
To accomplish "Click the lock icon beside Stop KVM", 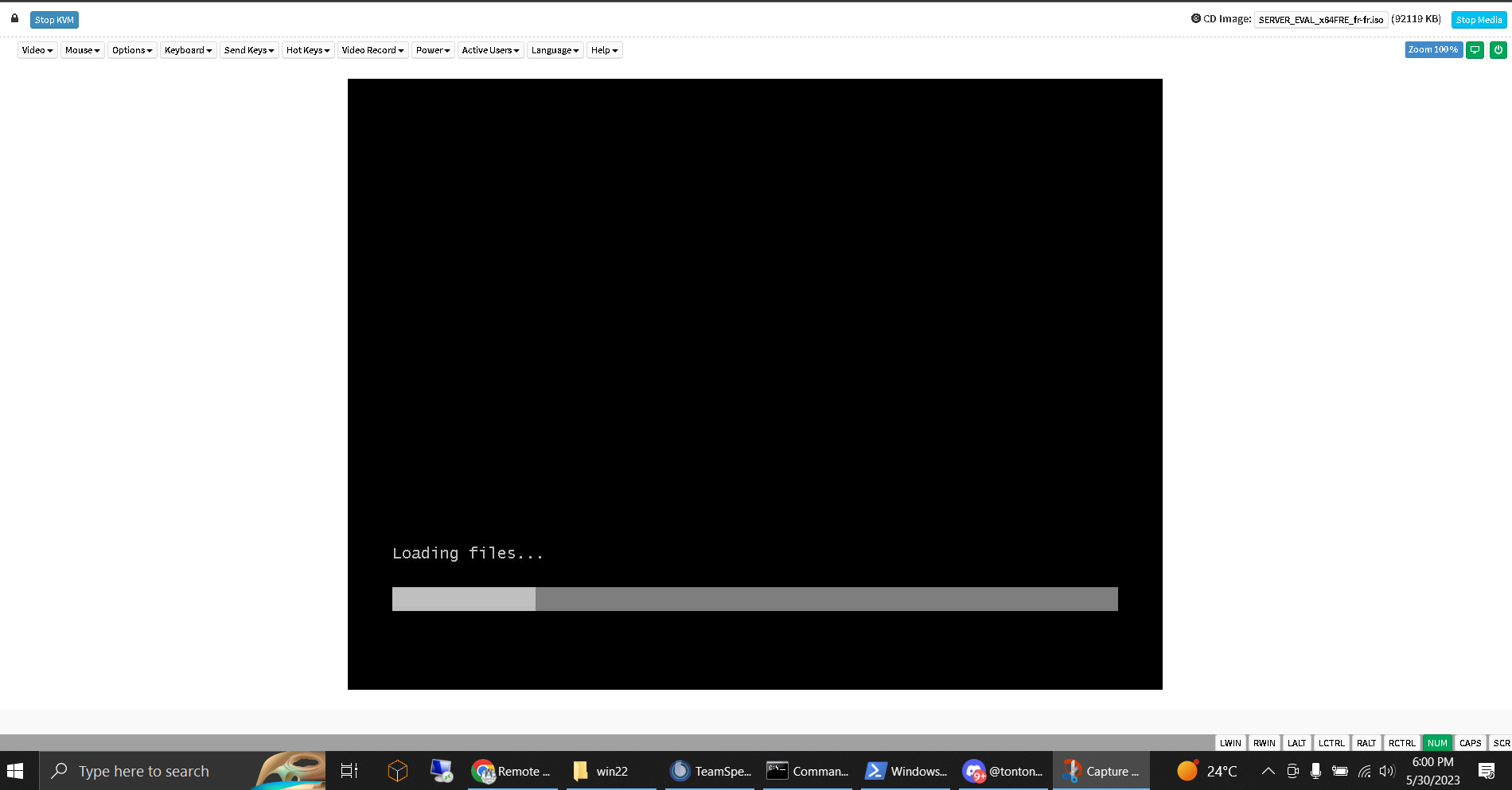I will (x=14, y=18).
